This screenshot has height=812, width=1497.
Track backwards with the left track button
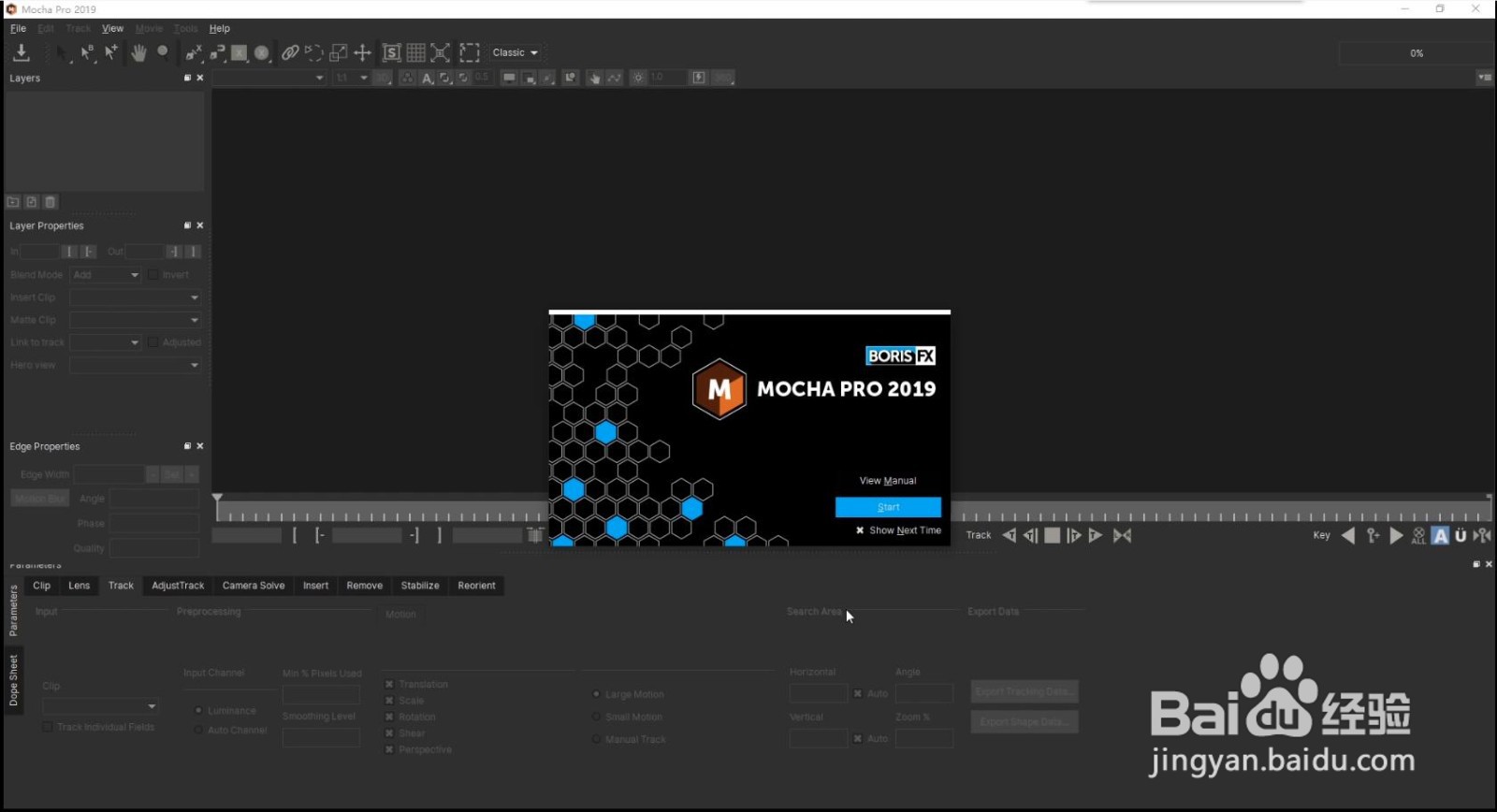1009,535
